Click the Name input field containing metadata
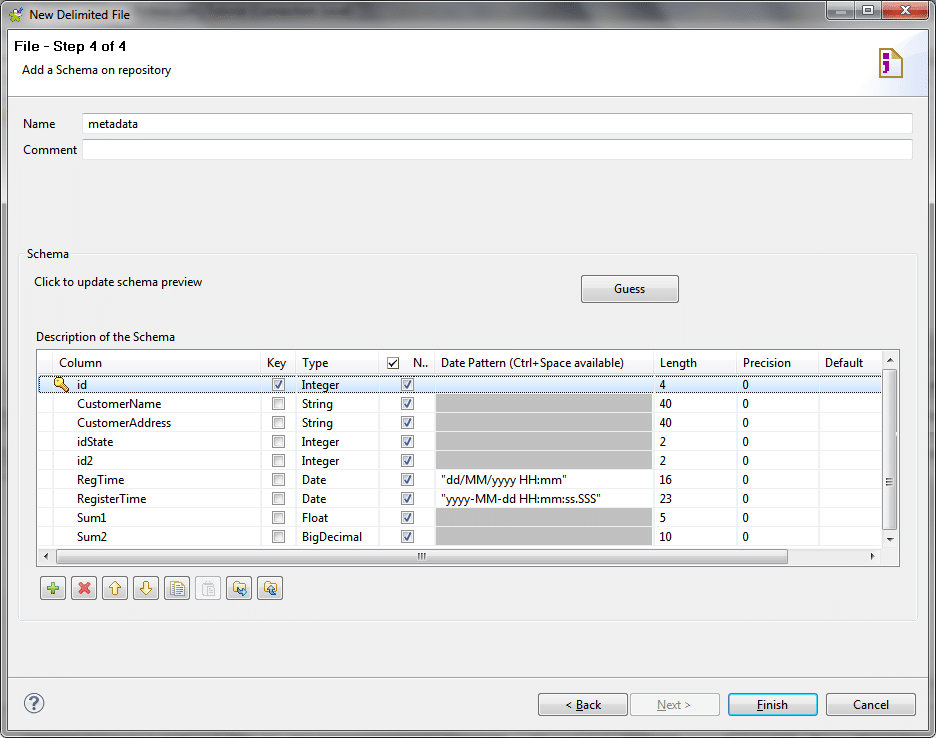Screen dimensions: 936x738 (x=497, y=124)
